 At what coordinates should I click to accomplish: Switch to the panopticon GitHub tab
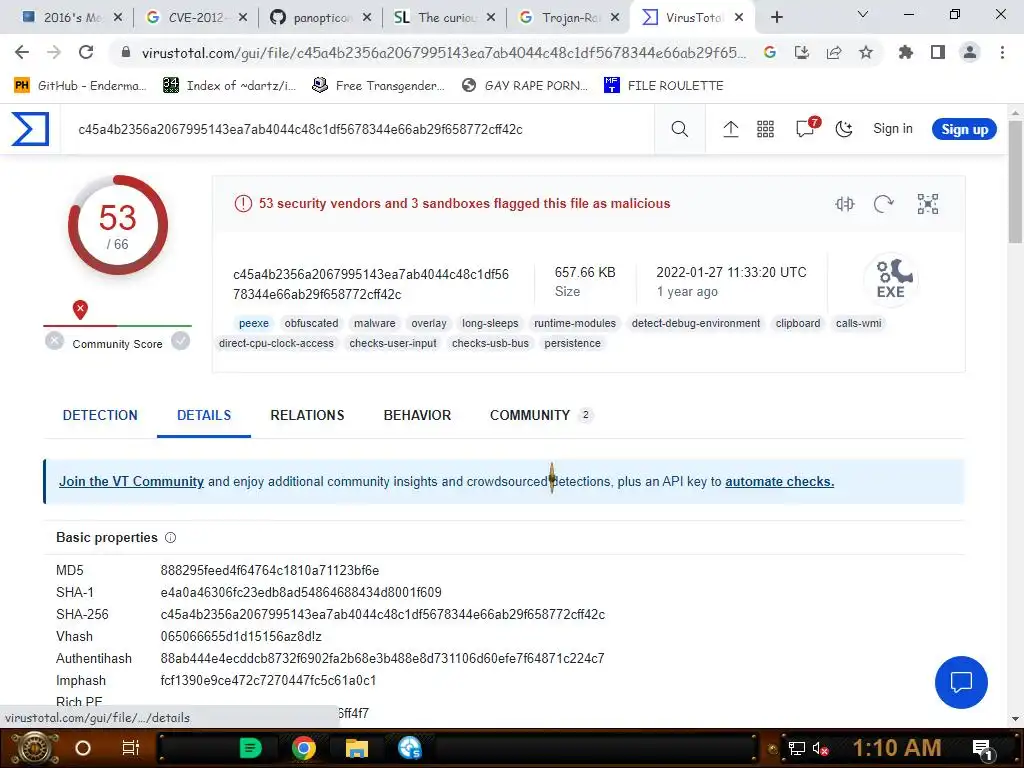(x=320, y=18)
